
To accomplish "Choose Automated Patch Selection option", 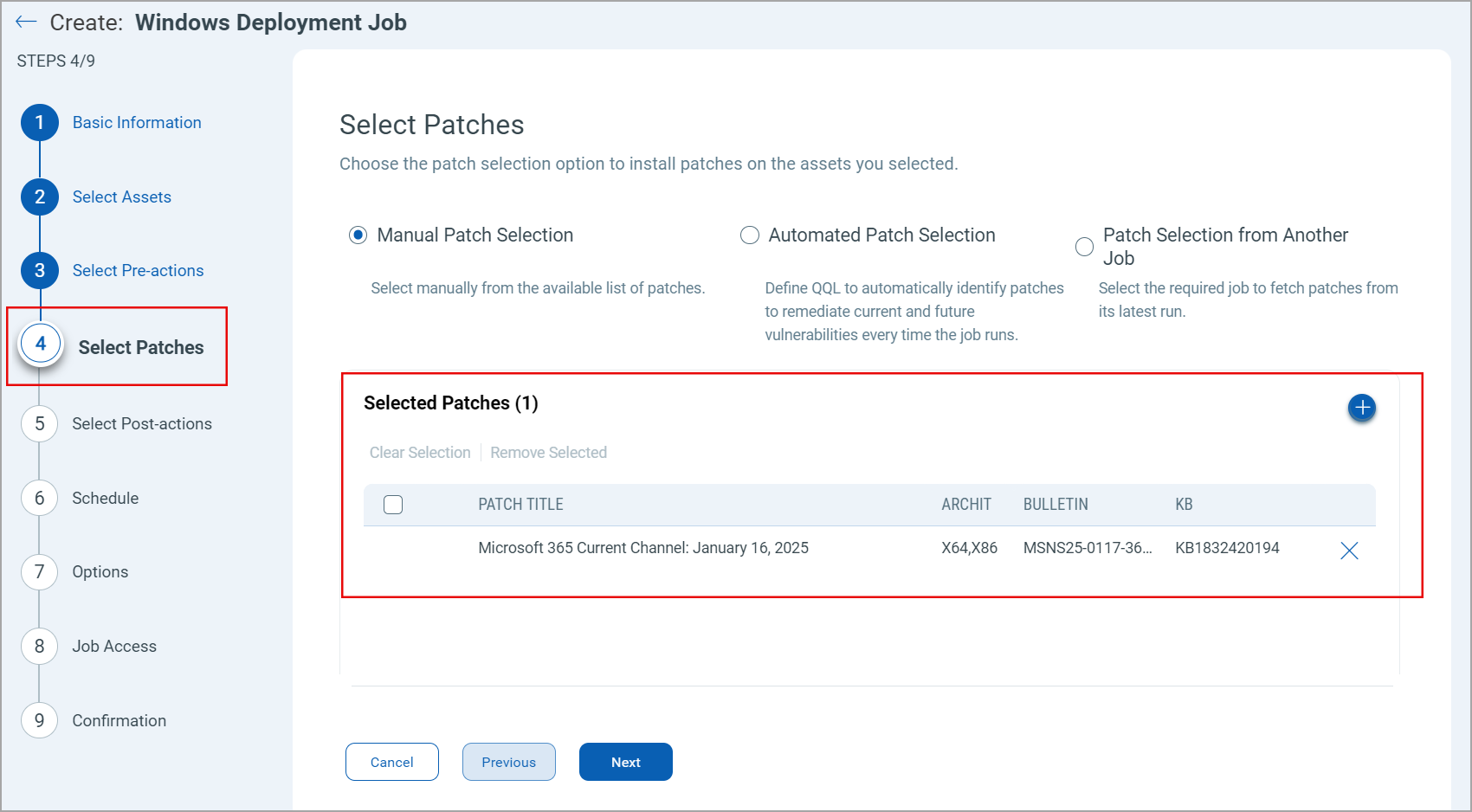I will pyautogui.click(x=750, y=235).
